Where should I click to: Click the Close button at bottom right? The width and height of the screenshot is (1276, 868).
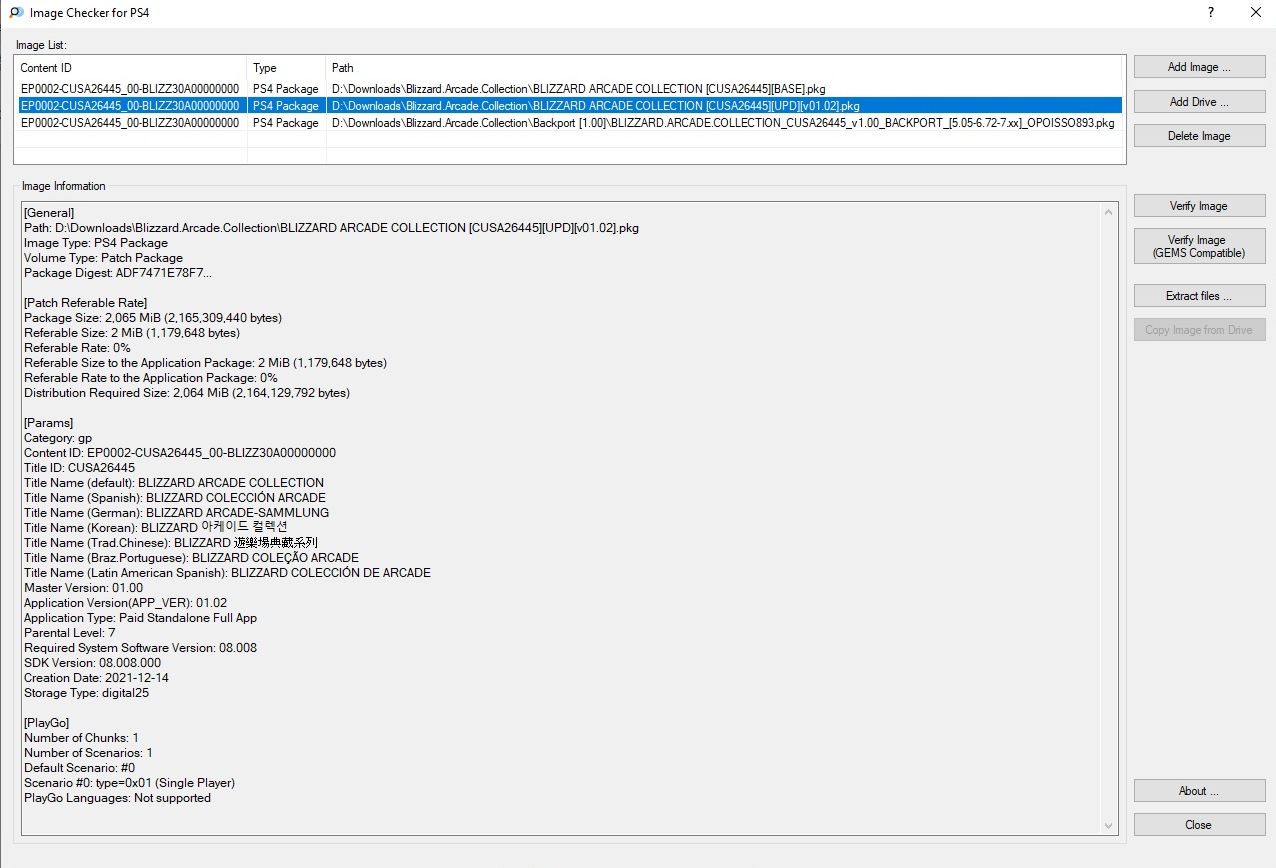(x=1199, y=825)
